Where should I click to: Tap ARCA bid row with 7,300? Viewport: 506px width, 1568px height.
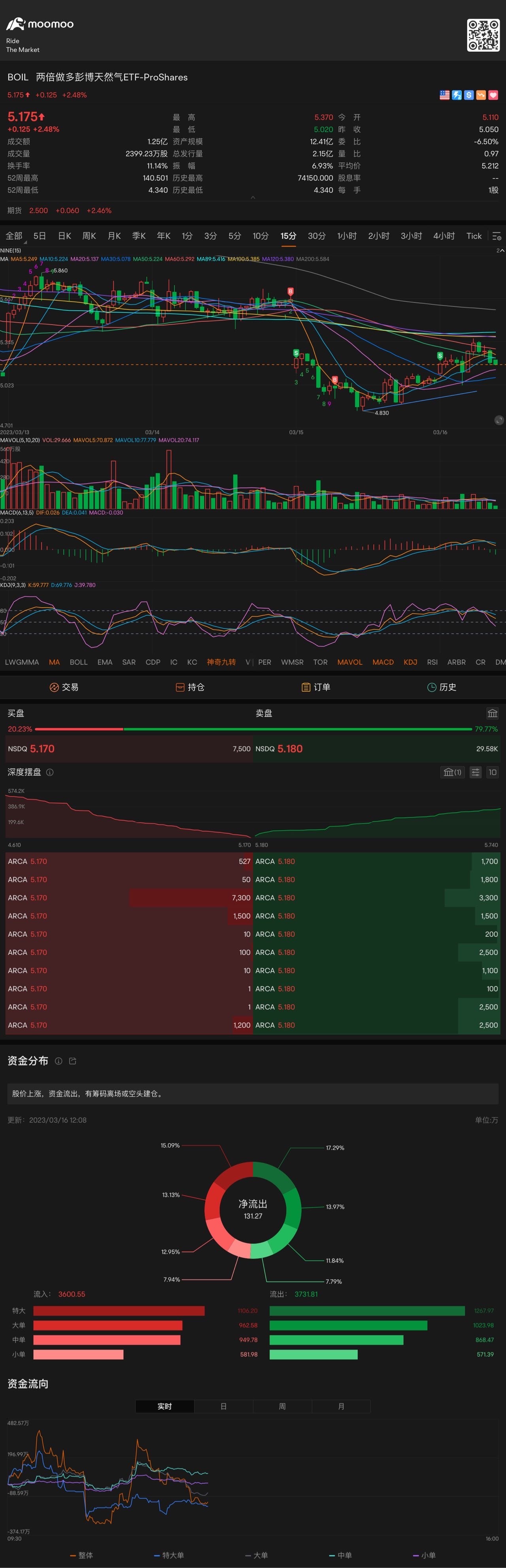click(128, 898)
